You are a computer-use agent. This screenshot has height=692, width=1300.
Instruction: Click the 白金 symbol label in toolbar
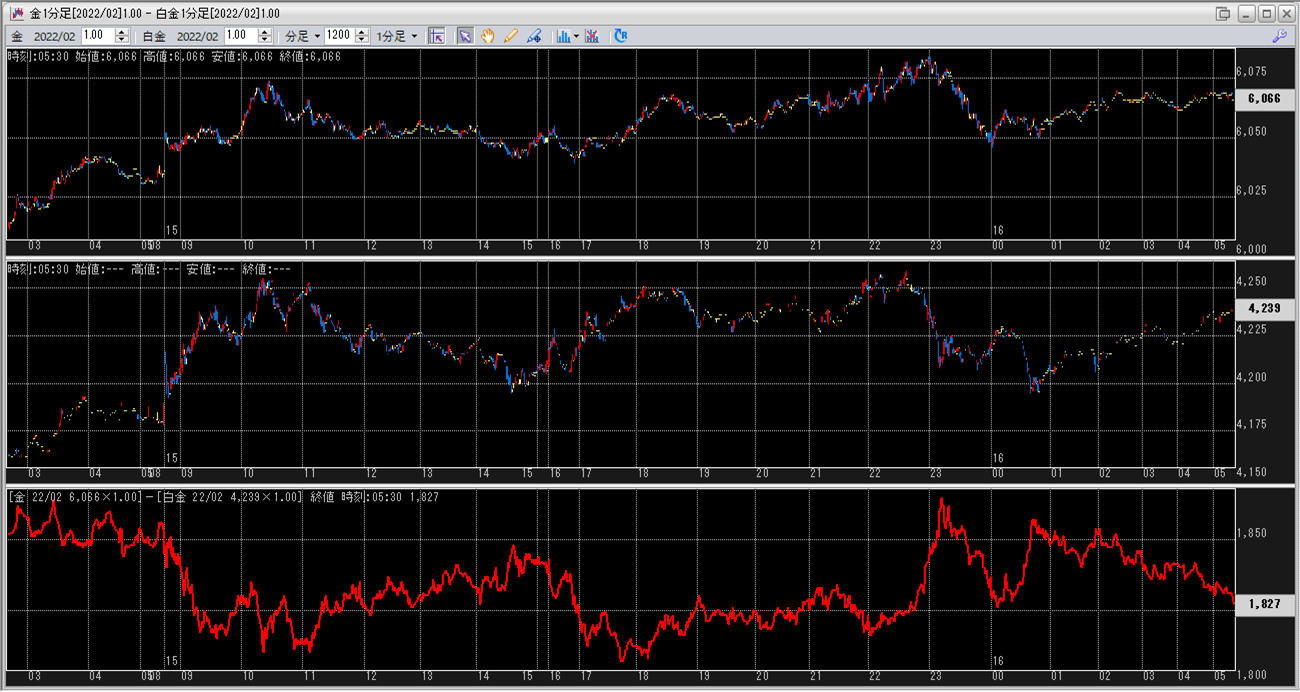(154, 36)
